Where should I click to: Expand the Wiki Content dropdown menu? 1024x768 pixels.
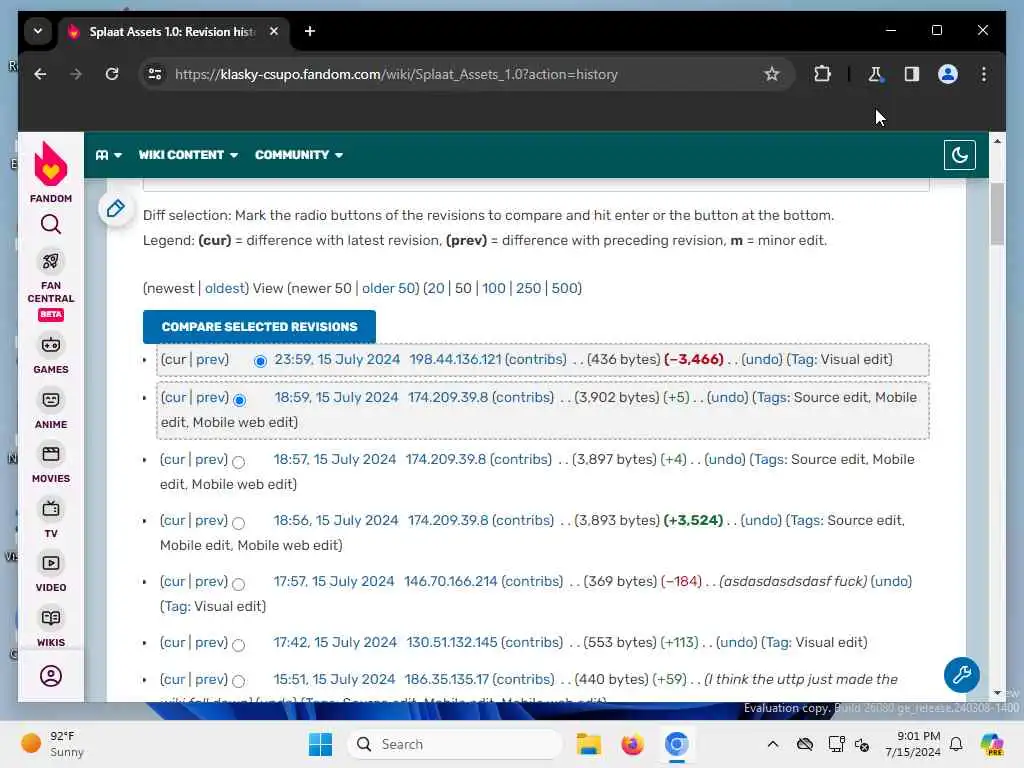click(188, 155)
